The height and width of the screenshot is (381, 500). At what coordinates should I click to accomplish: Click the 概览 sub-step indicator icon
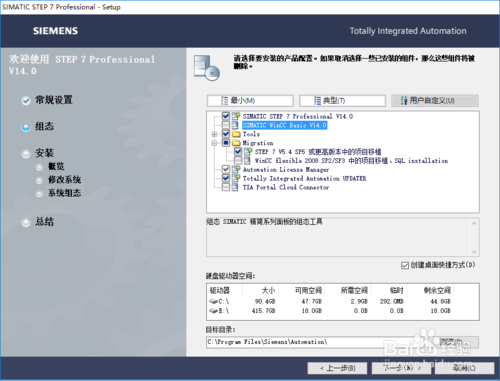click(x=39, y=167)
